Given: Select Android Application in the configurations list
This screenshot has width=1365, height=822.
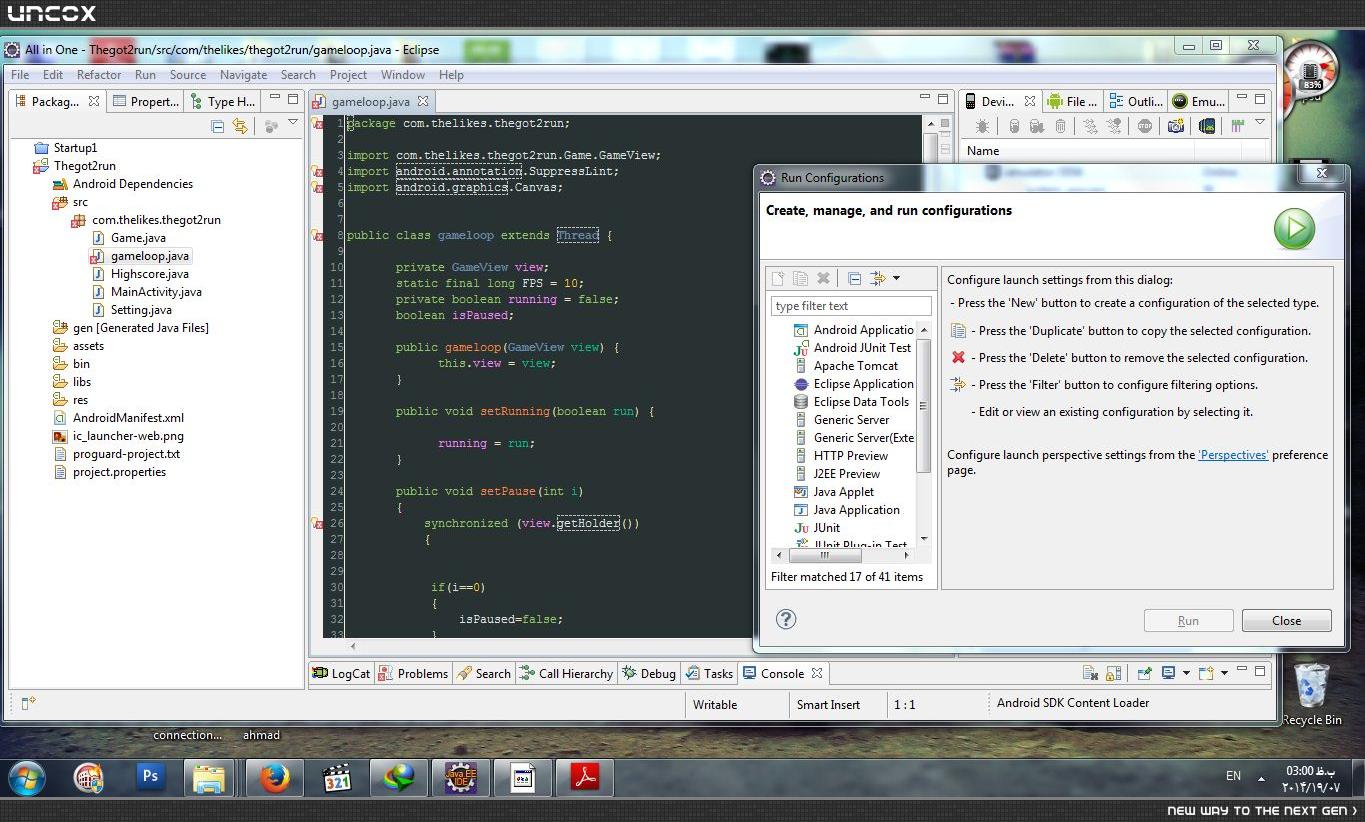Looking at the screenshot, I should coord(853,329).
